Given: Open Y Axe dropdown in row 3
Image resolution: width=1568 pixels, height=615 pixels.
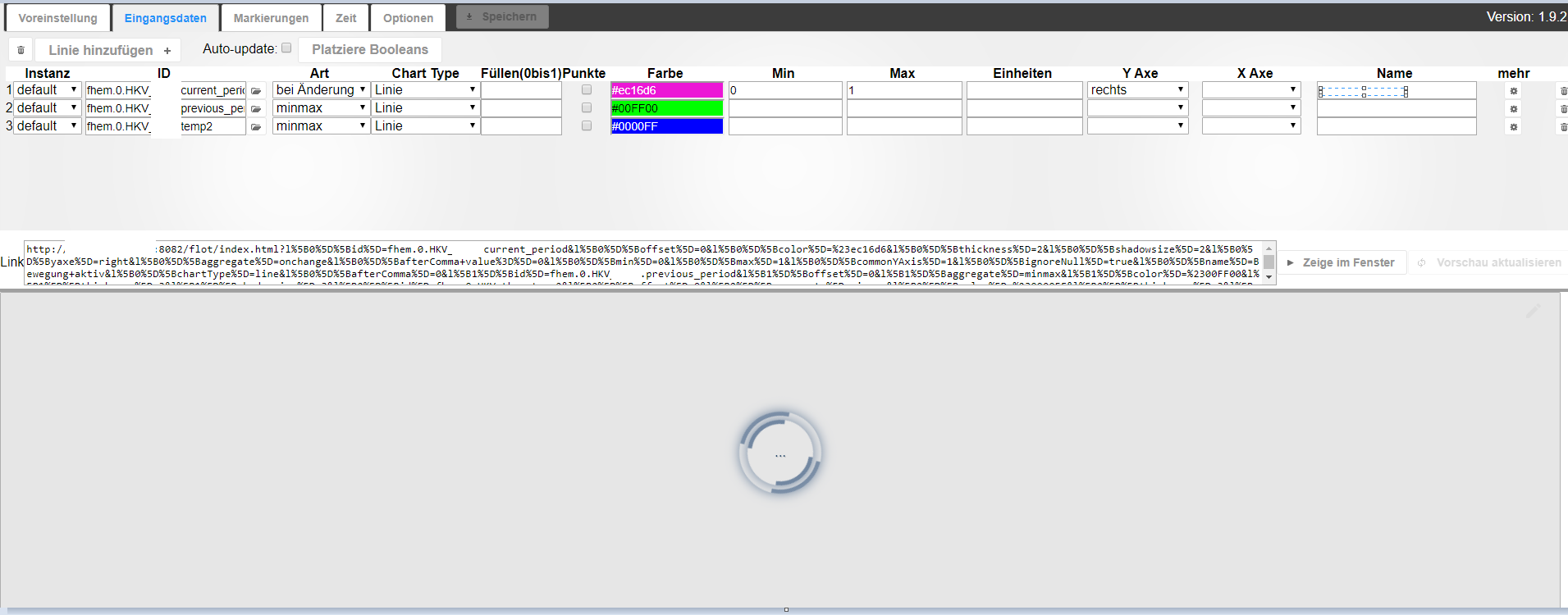Looking at the screenshot, I should pos(1138,126).
